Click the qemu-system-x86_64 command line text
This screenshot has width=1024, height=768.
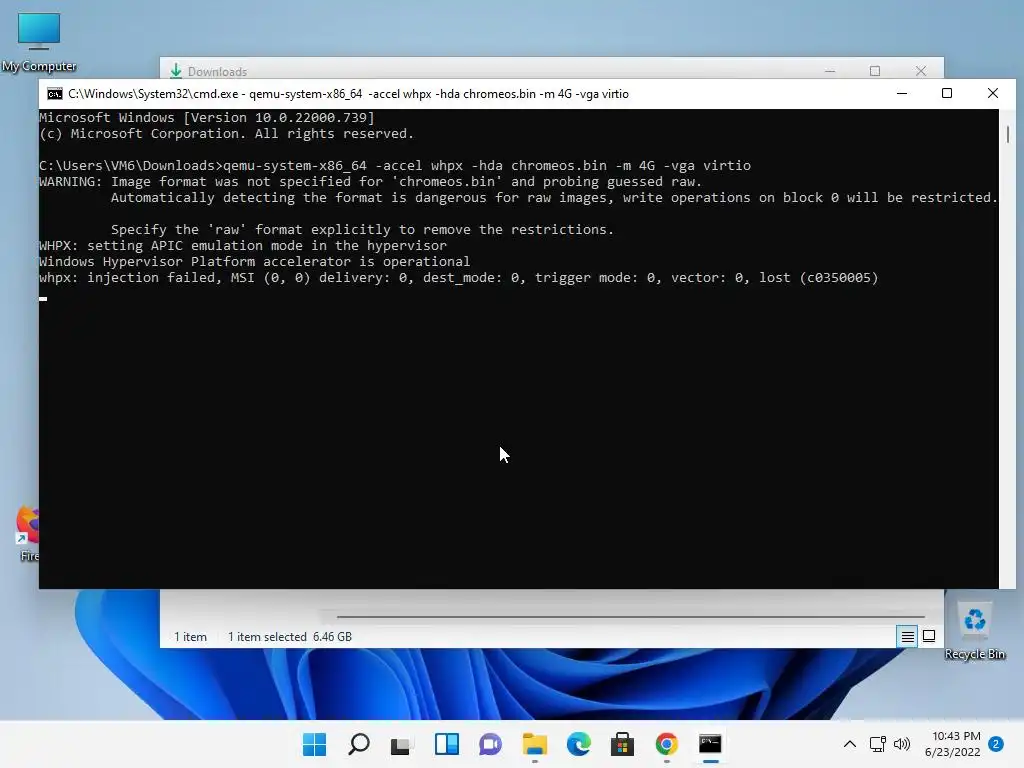(x=487, y=166)
